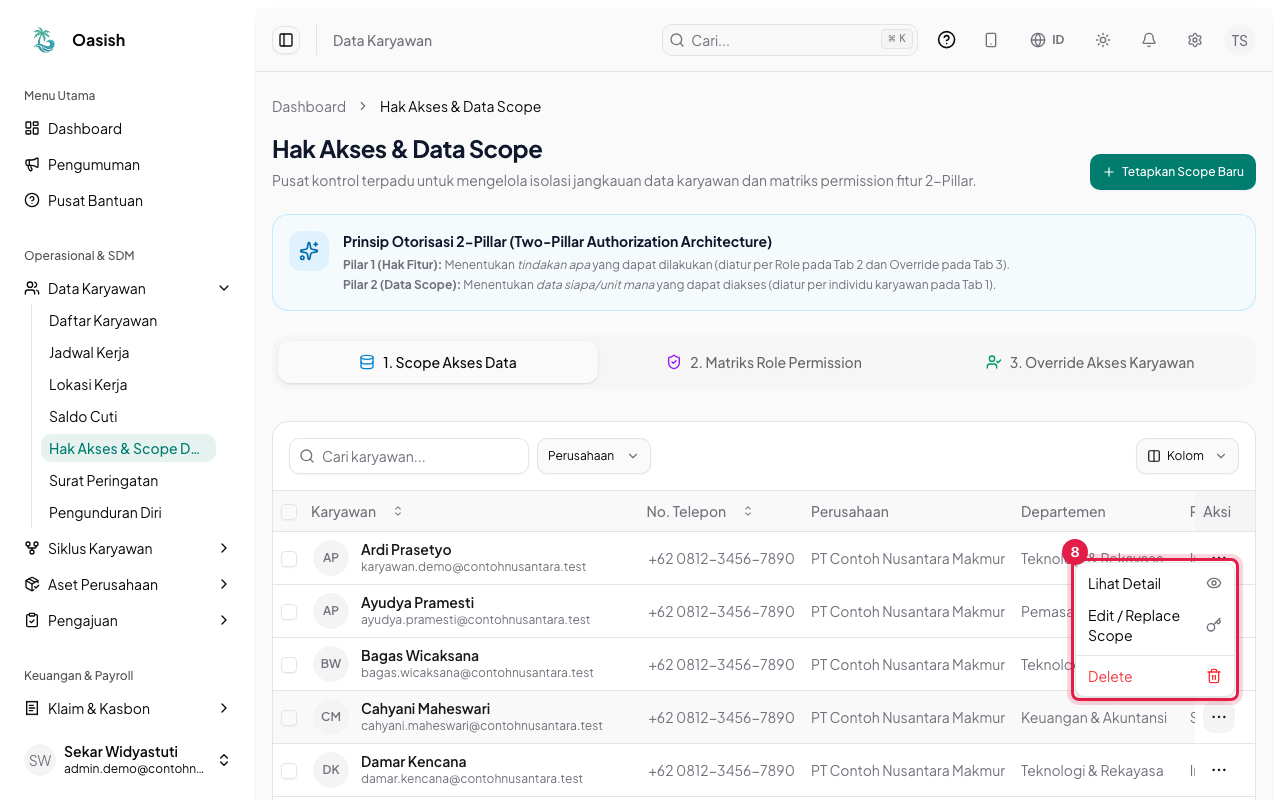Viewport: 1280px width, 800px height.
Task: Click the mobile device icon in header
Action: (x=991, y=40)
